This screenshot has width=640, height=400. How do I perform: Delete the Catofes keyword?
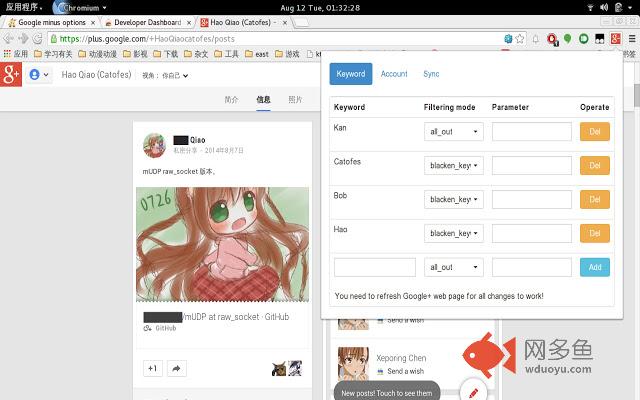(x=595, y=165)
